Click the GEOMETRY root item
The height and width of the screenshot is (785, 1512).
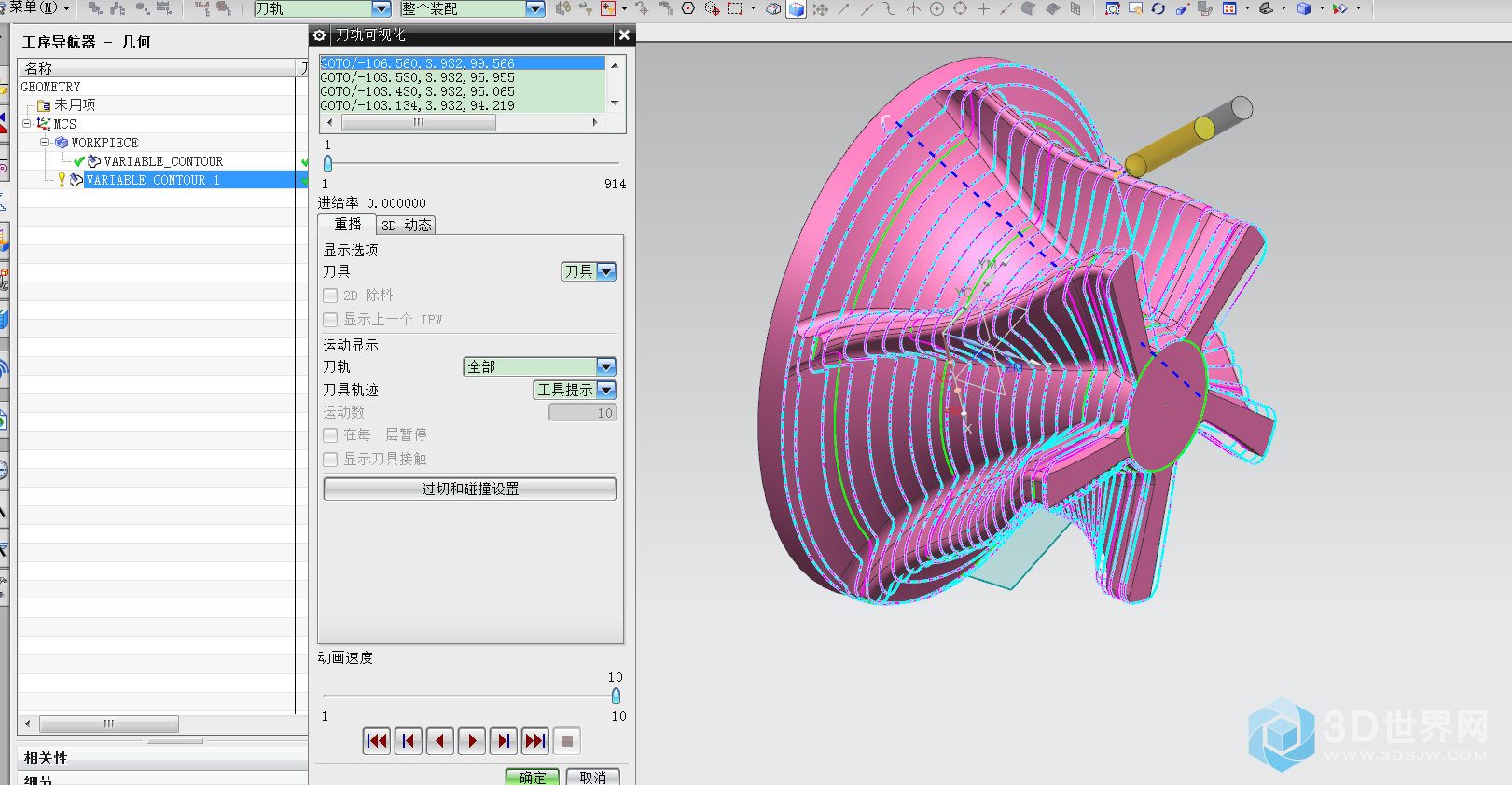tap(50, 87)
